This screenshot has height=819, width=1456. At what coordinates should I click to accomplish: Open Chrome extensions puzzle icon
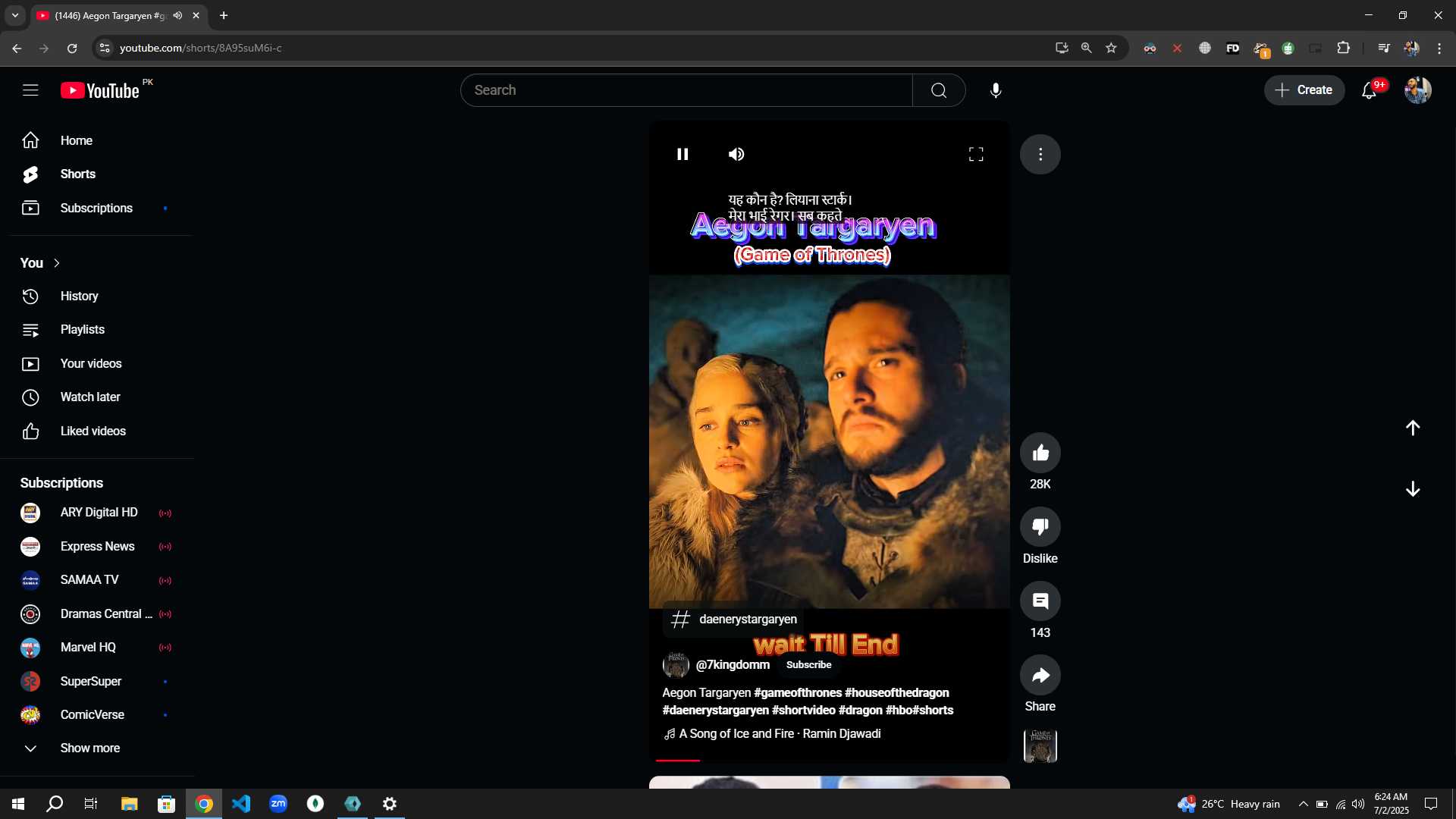1343,48
